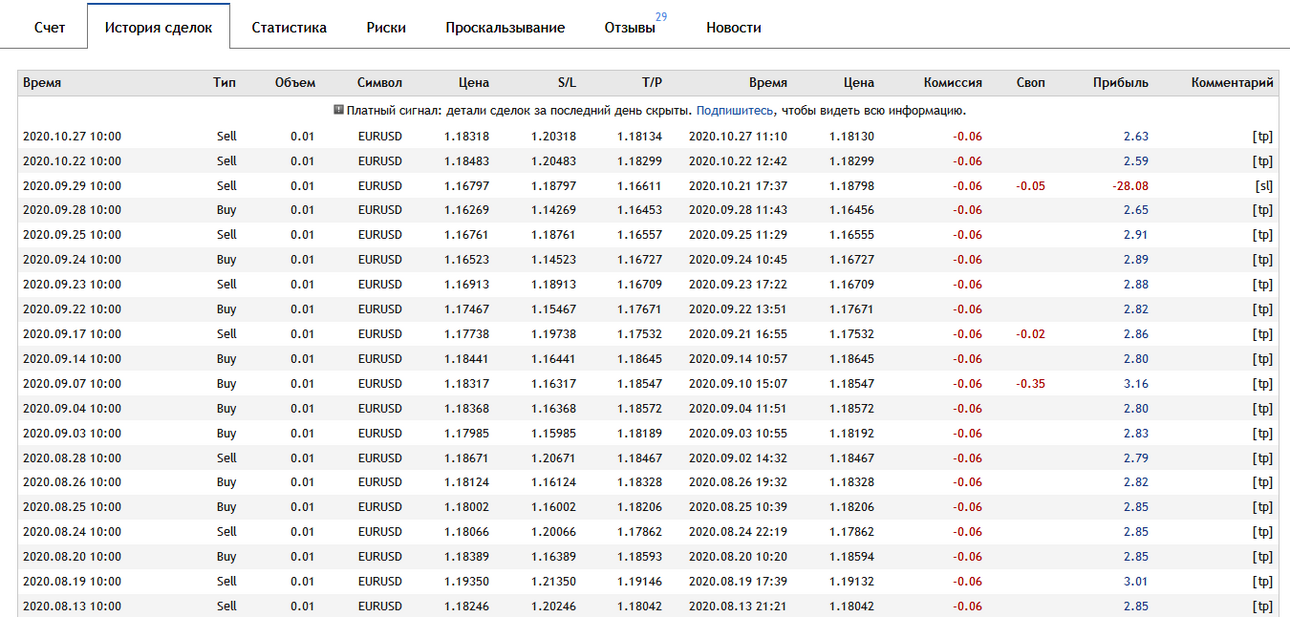Click the 3.16 profit value

pyautogui.click(x=1136, y=384)
